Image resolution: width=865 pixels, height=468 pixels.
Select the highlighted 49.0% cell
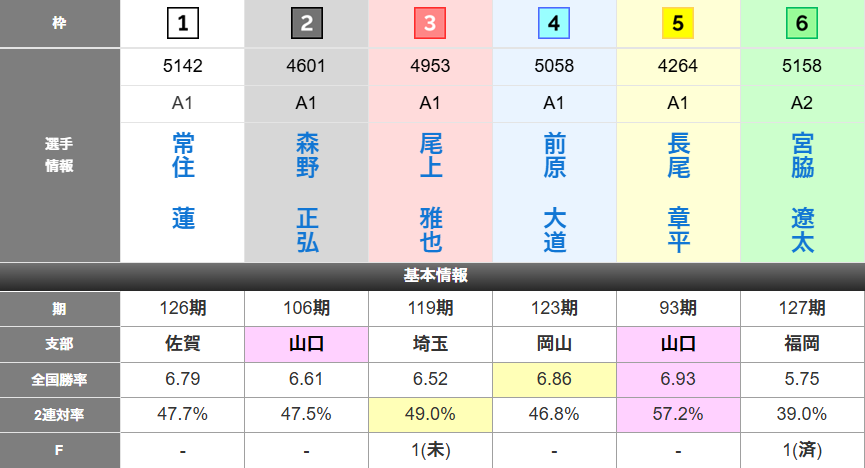click(430, 414)
